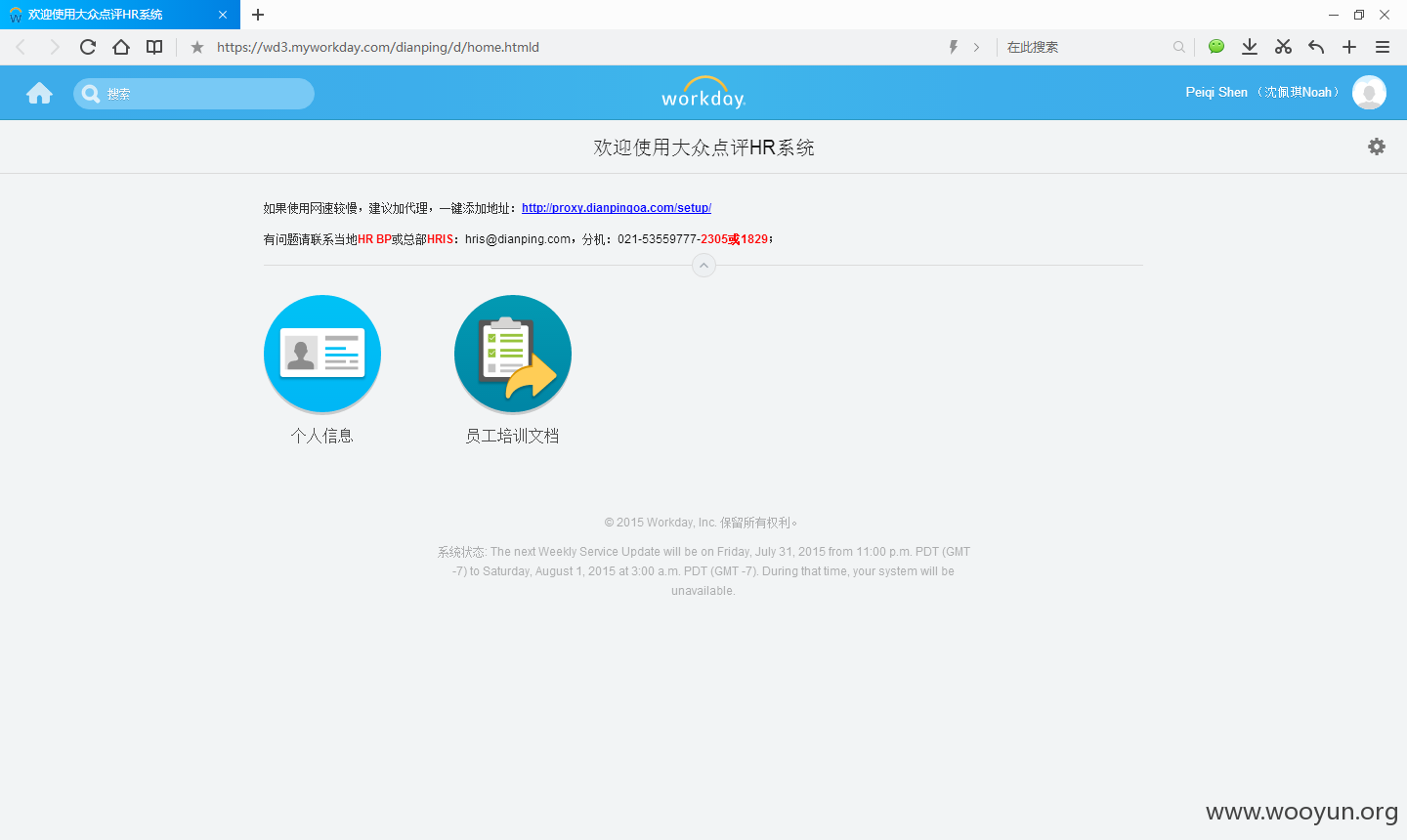Click the 2015 Workday copyright text

point(701,523)
